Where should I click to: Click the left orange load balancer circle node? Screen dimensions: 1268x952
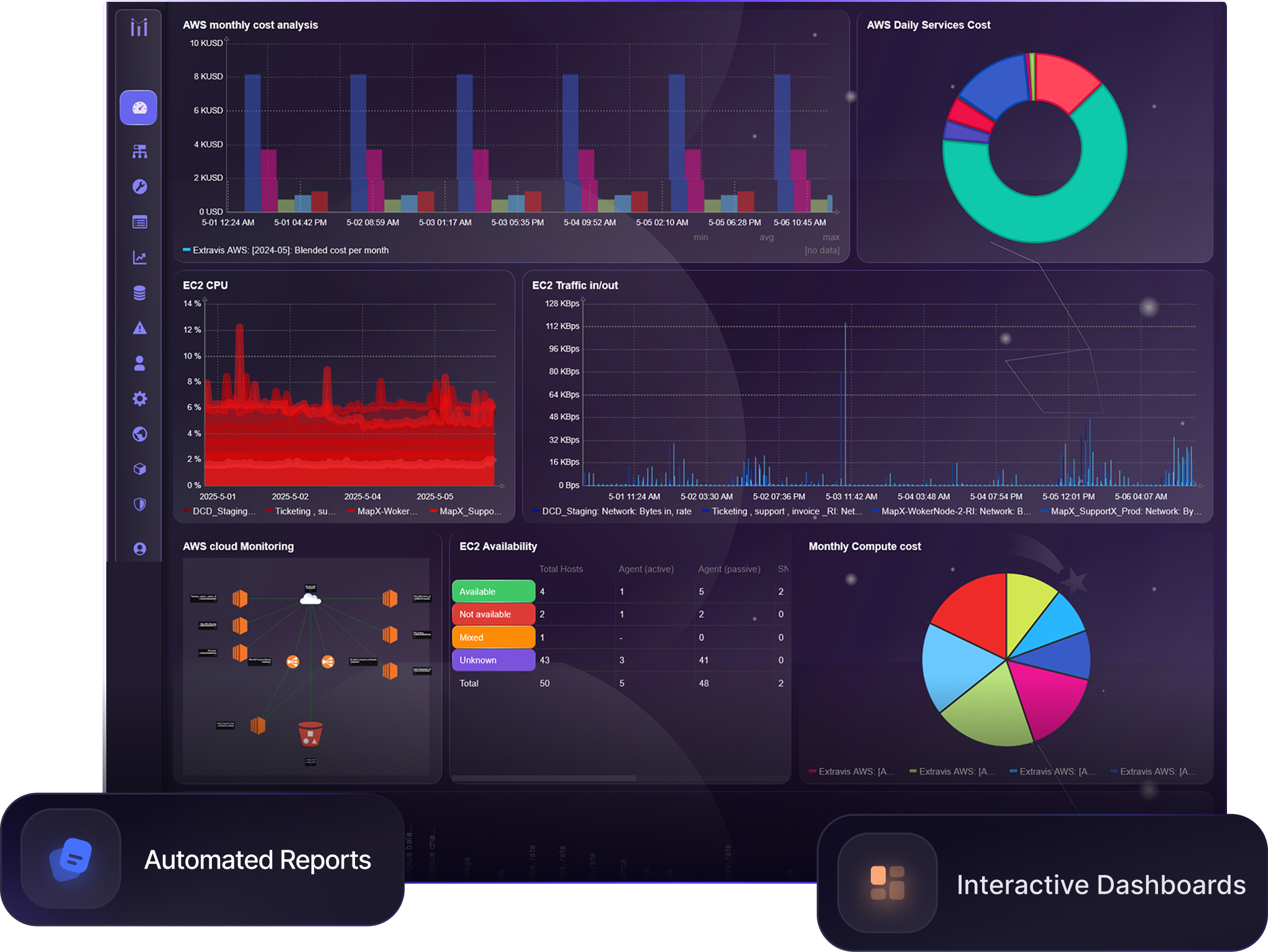click(293, 662)
